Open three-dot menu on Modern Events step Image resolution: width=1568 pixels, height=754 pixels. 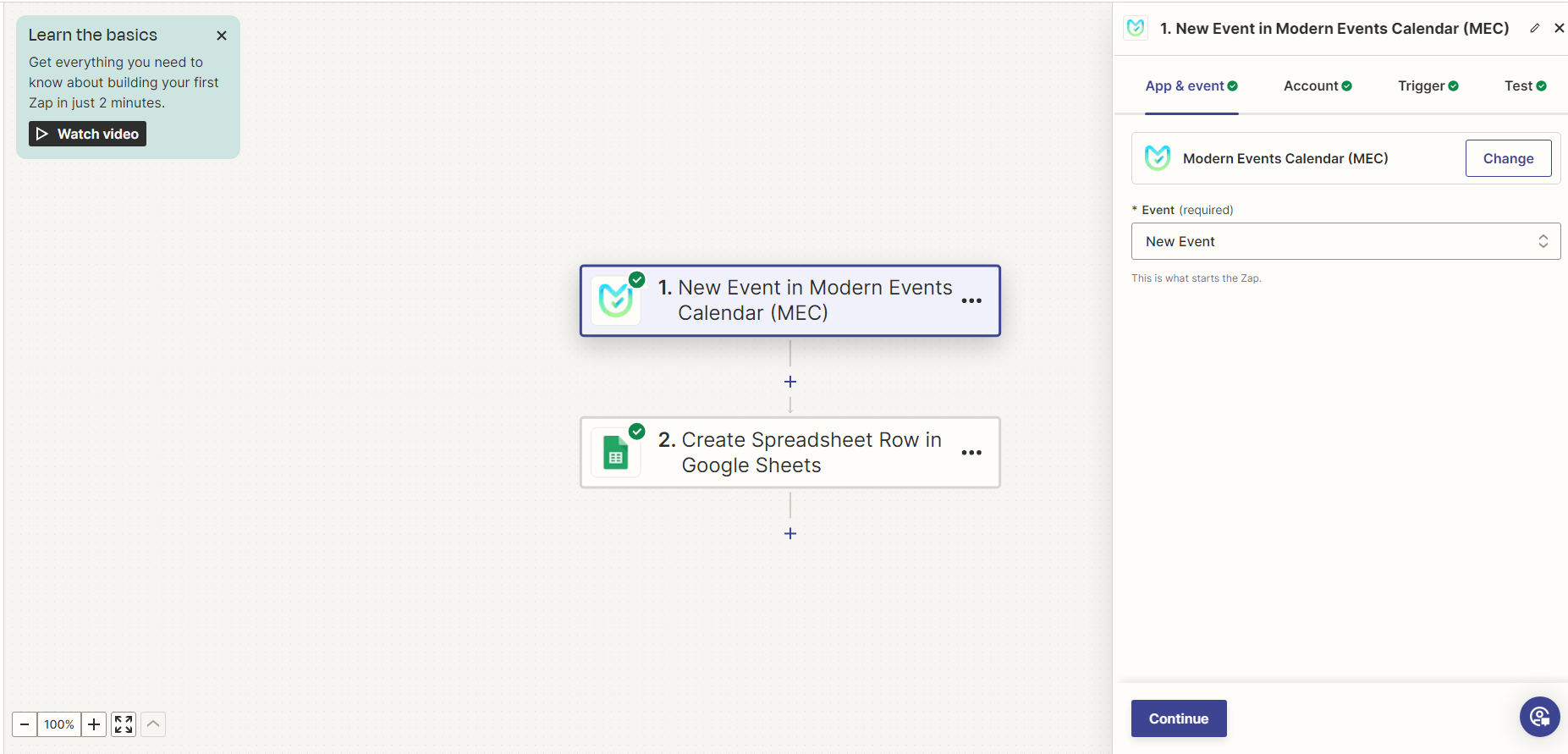[971, 301]
